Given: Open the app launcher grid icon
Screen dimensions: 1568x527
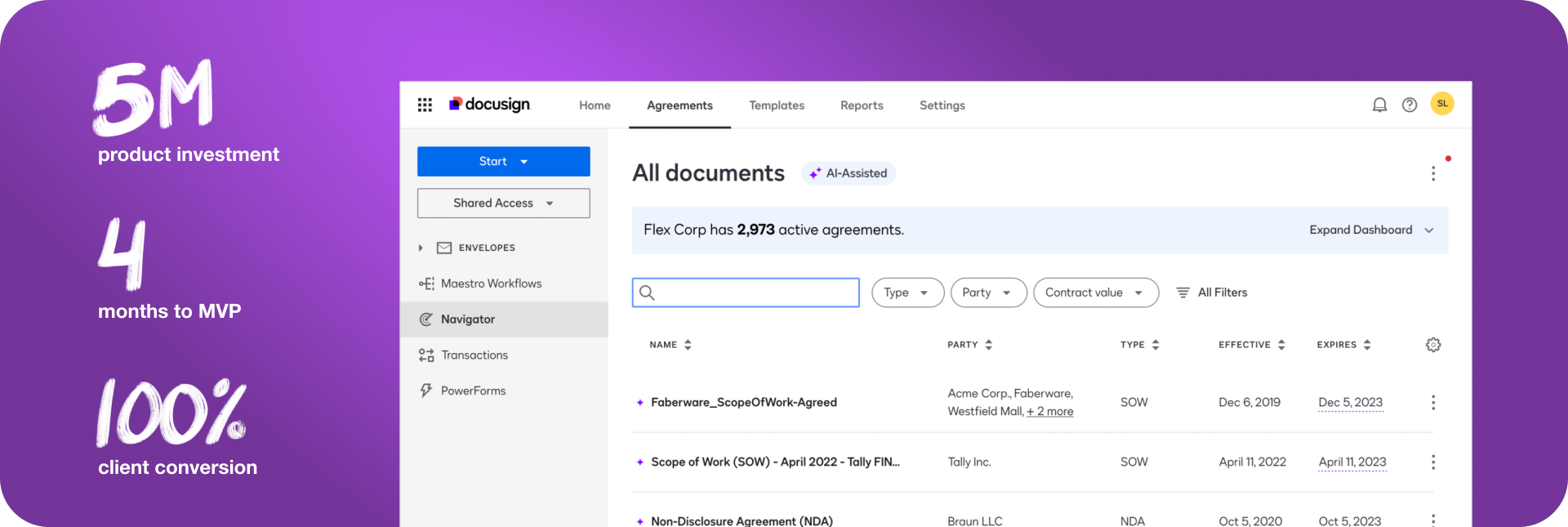Looking at the screenshot, I should (x=425, y=105).
